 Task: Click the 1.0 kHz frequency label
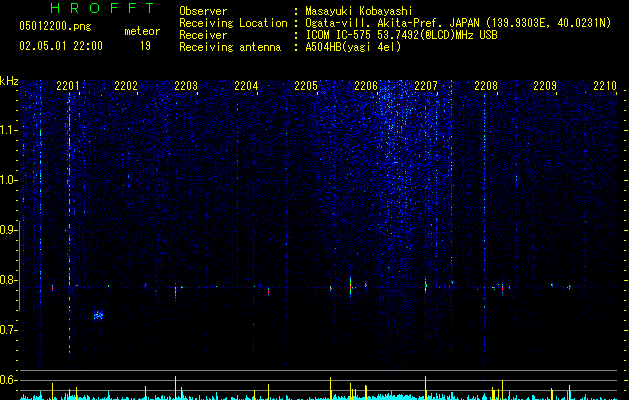click(x=9, y=181)
